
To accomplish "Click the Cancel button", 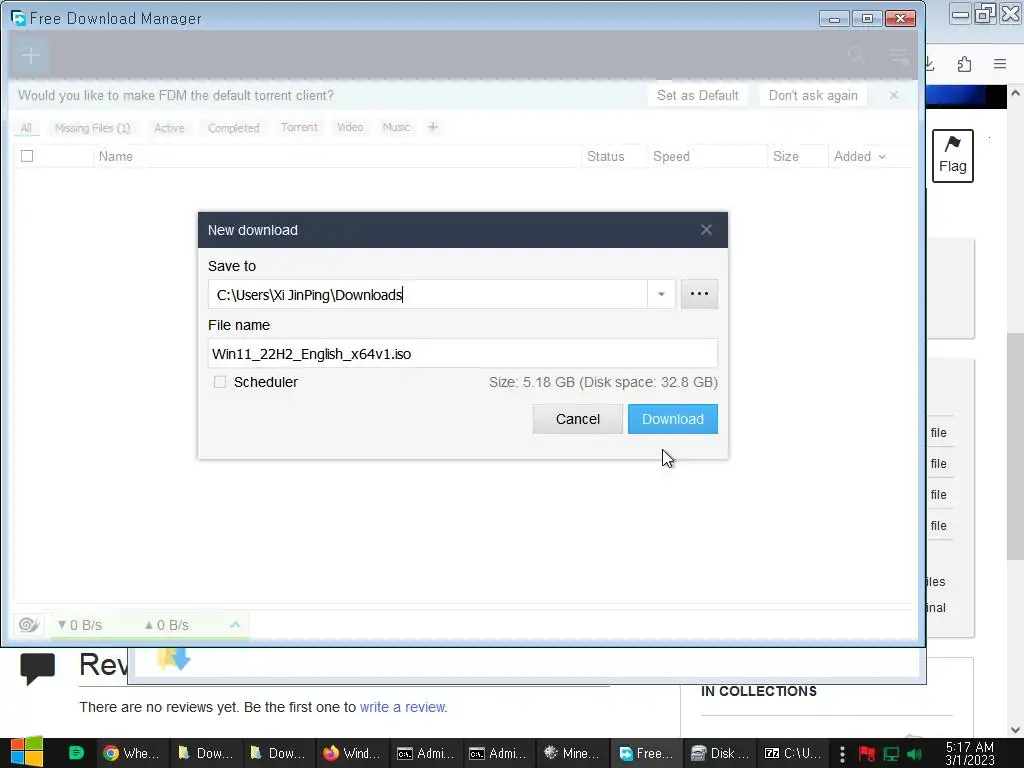I will click(x=578, y=419).
